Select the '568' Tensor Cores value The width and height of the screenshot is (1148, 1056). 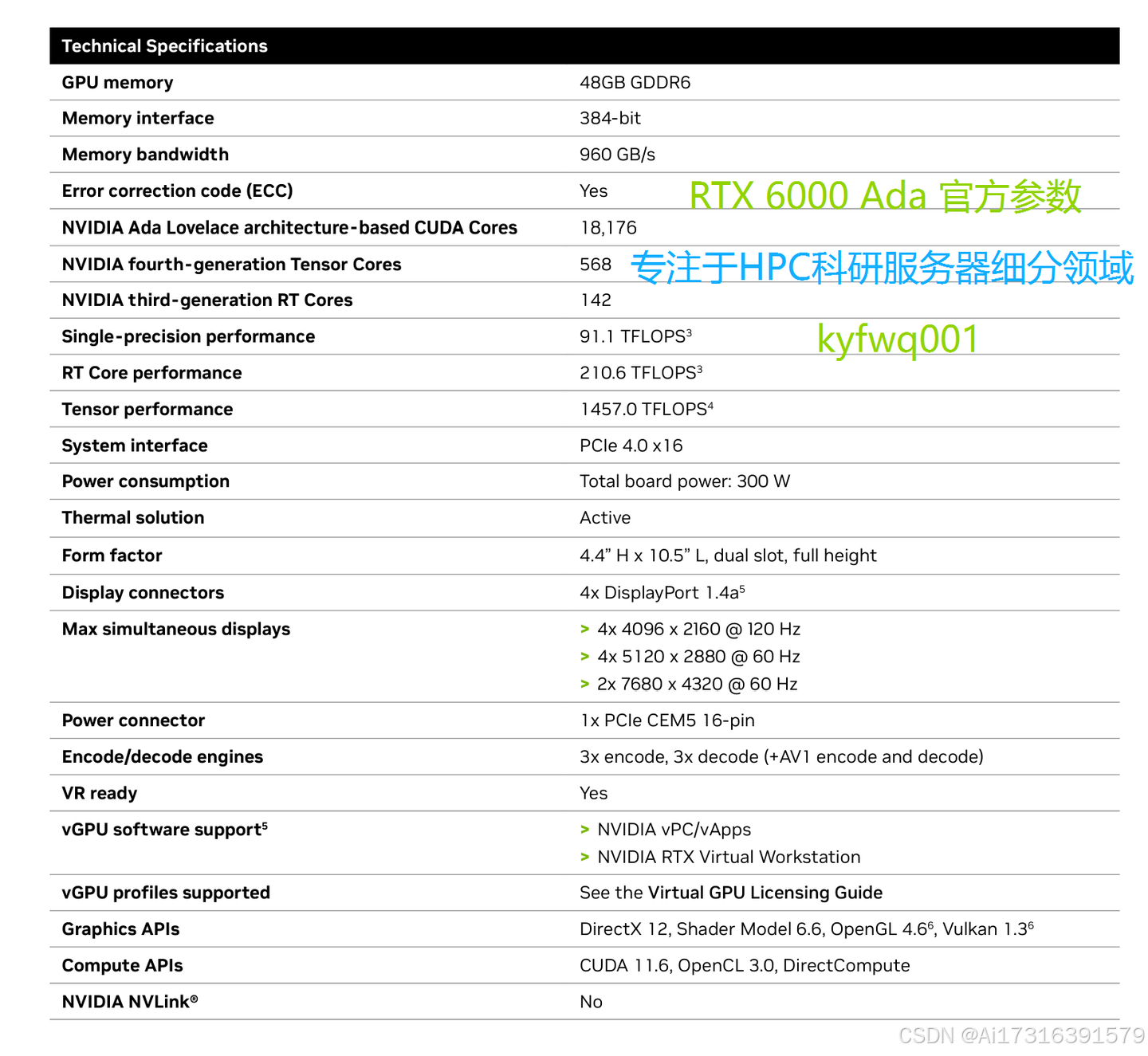click(x=596, y=265)
